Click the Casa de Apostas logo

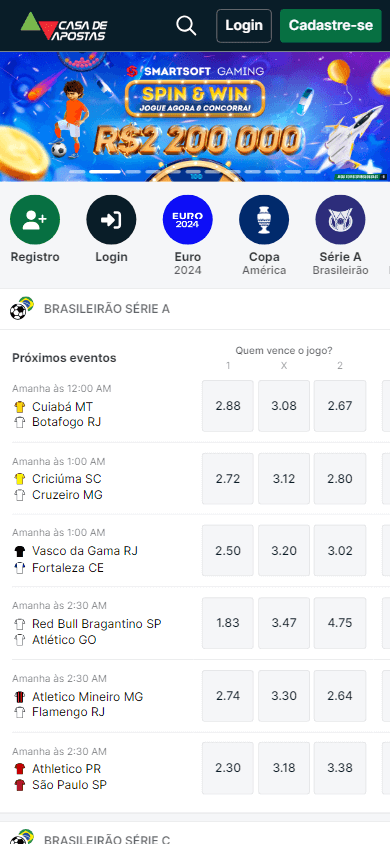coord(64,26)
